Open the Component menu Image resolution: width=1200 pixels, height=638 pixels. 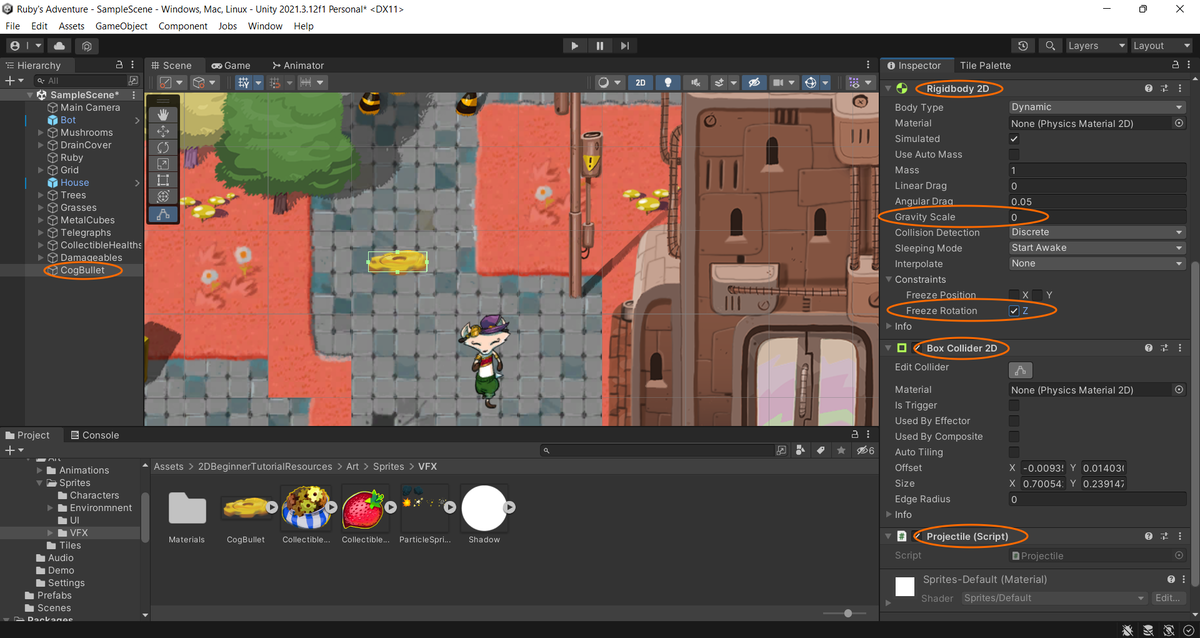pyautogui.click(x=183, y=26)
